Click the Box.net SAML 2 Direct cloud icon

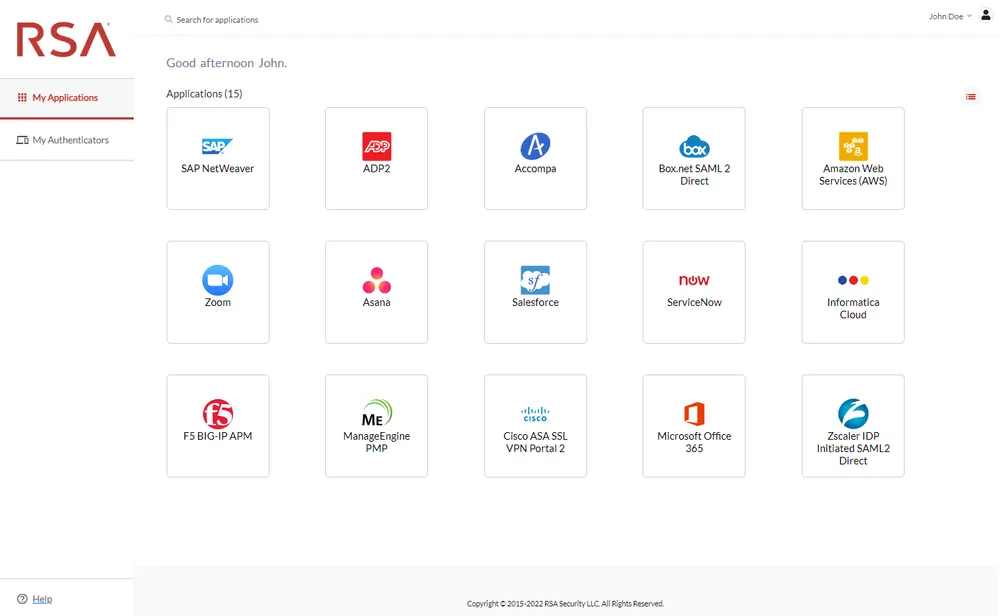694,147
